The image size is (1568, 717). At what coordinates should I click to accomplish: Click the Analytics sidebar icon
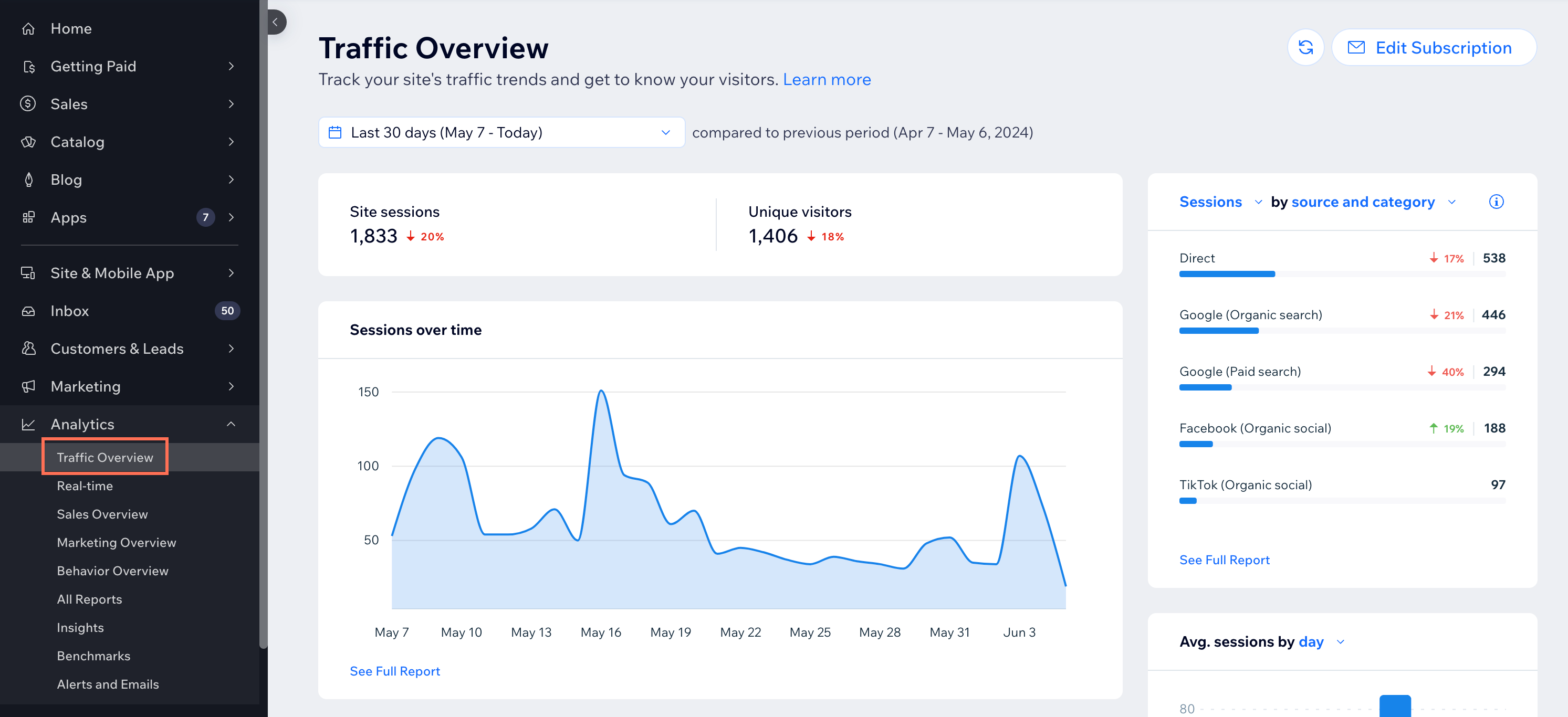(29, 422)
